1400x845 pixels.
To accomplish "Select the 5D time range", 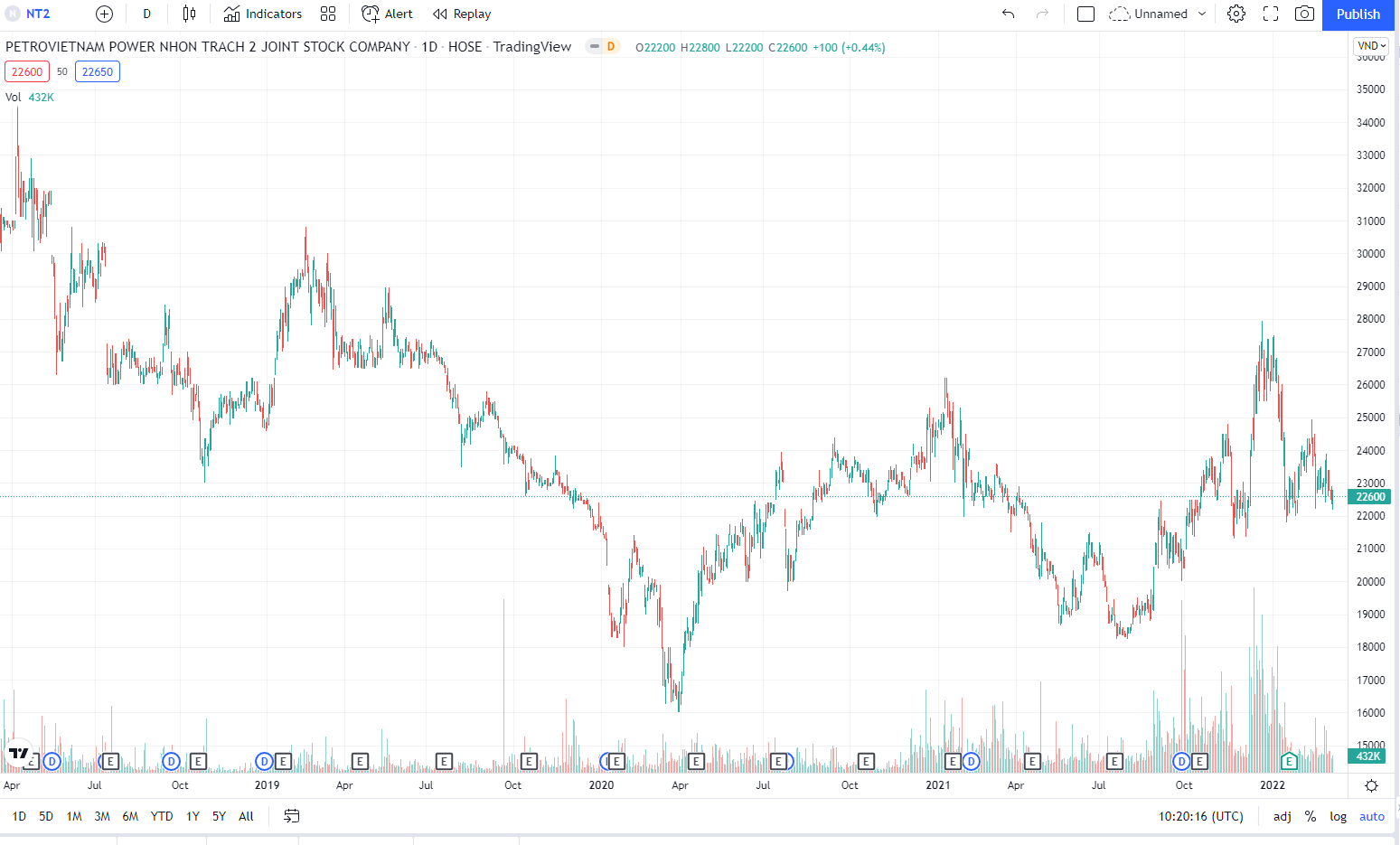I will point(46,816).
